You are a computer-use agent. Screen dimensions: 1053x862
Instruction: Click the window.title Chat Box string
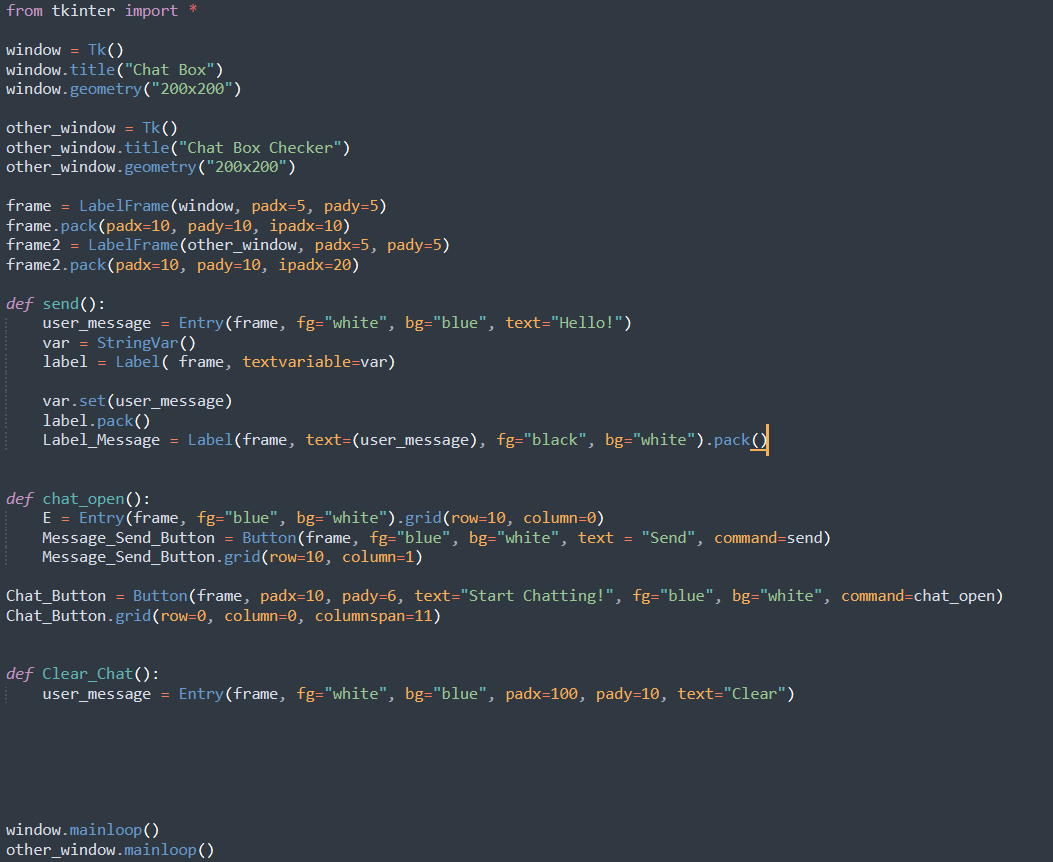pos(170,68)
